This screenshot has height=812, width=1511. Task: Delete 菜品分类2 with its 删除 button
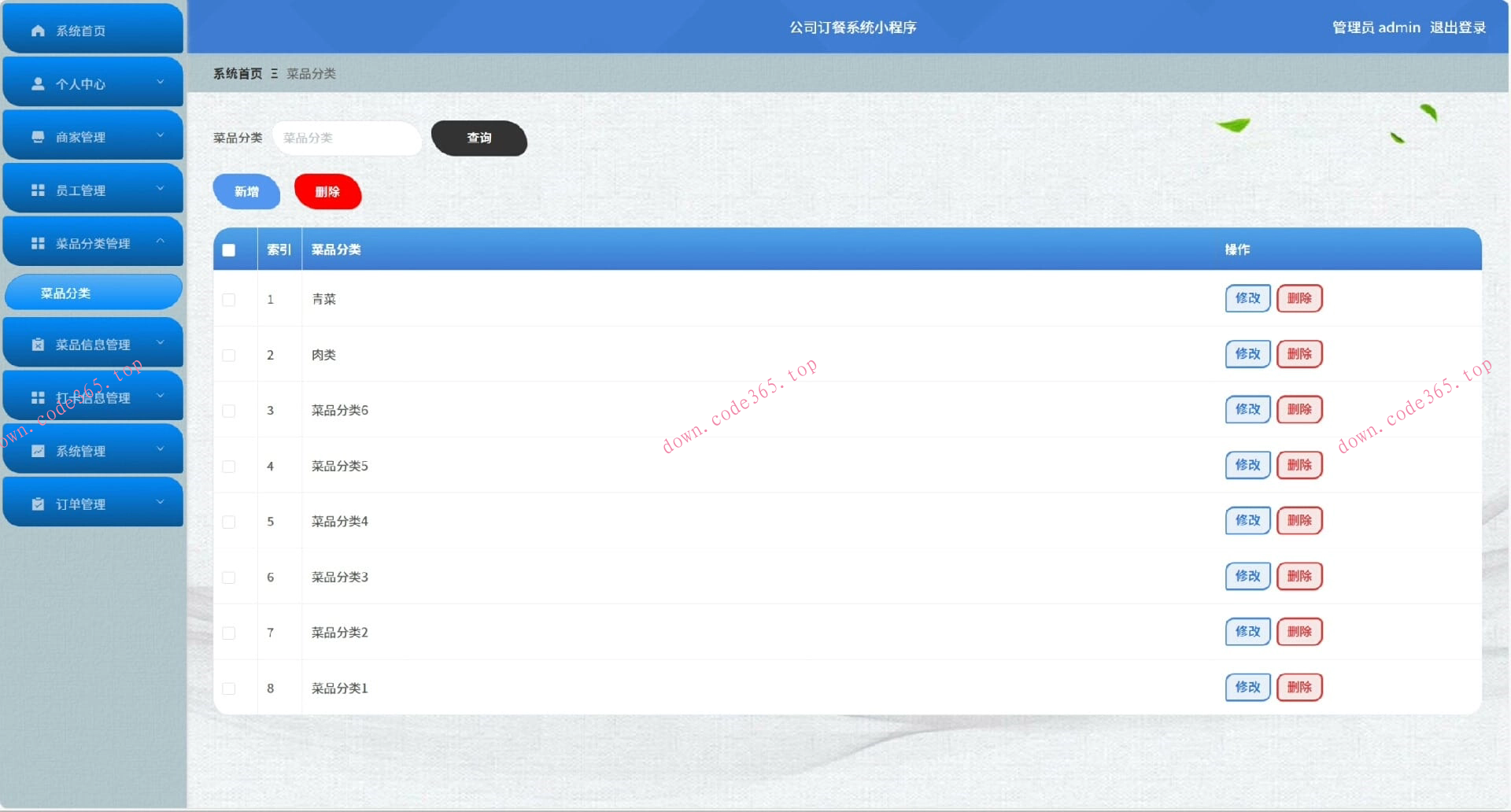[1299, 631]
